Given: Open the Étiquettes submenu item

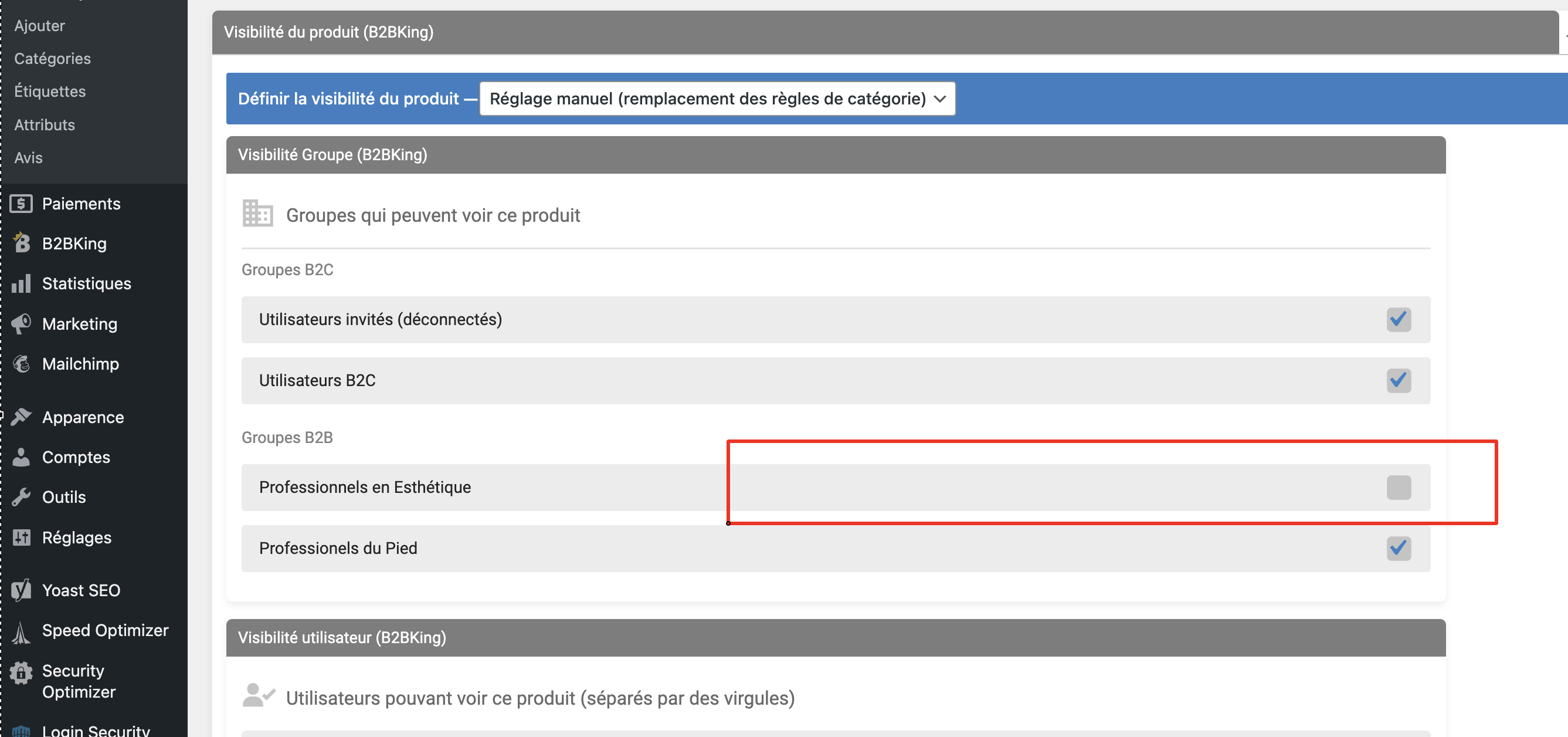Looking at the screenshot, I should [x=50, y=92].
